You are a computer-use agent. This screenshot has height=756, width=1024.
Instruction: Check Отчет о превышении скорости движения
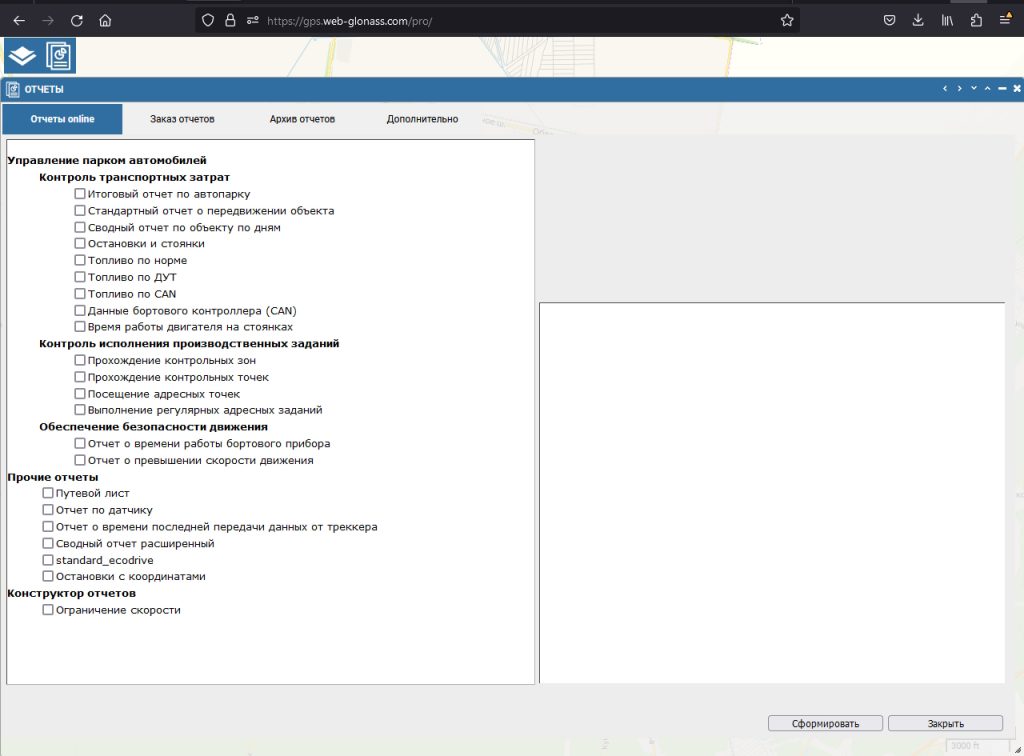pyautogui.click(x=80, y=460)
